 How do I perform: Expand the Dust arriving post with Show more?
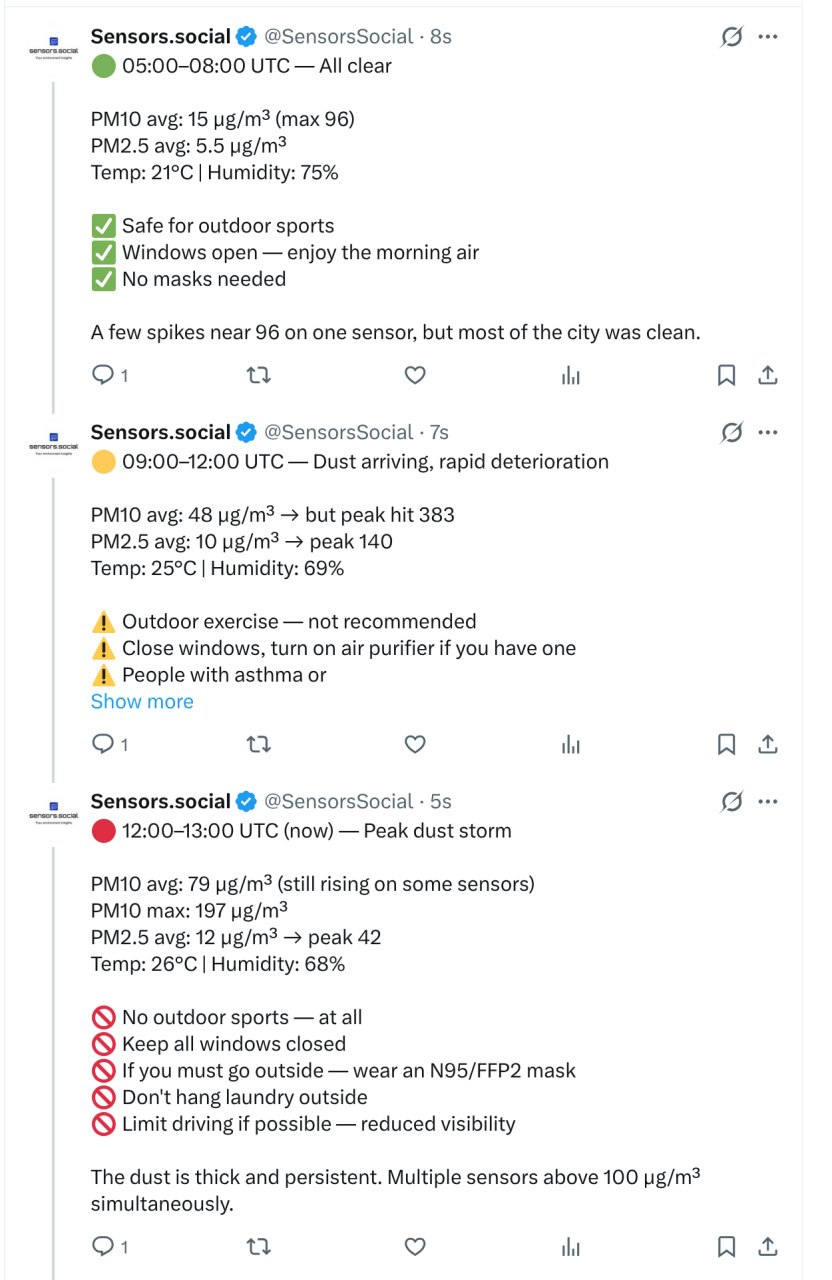click(x=142, y=702)
